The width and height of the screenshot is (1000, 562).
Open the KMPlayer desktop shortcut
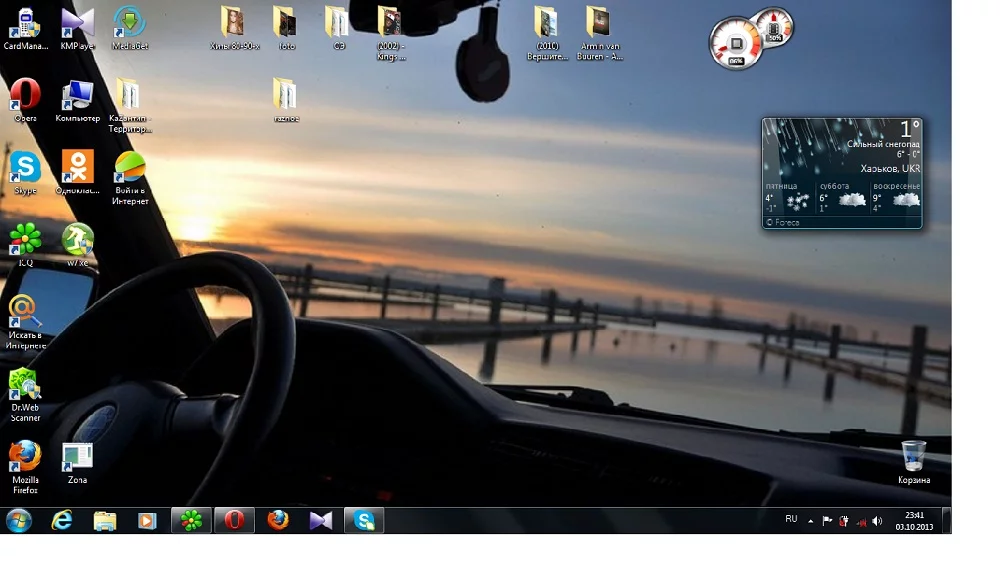[x=77, y=22]
